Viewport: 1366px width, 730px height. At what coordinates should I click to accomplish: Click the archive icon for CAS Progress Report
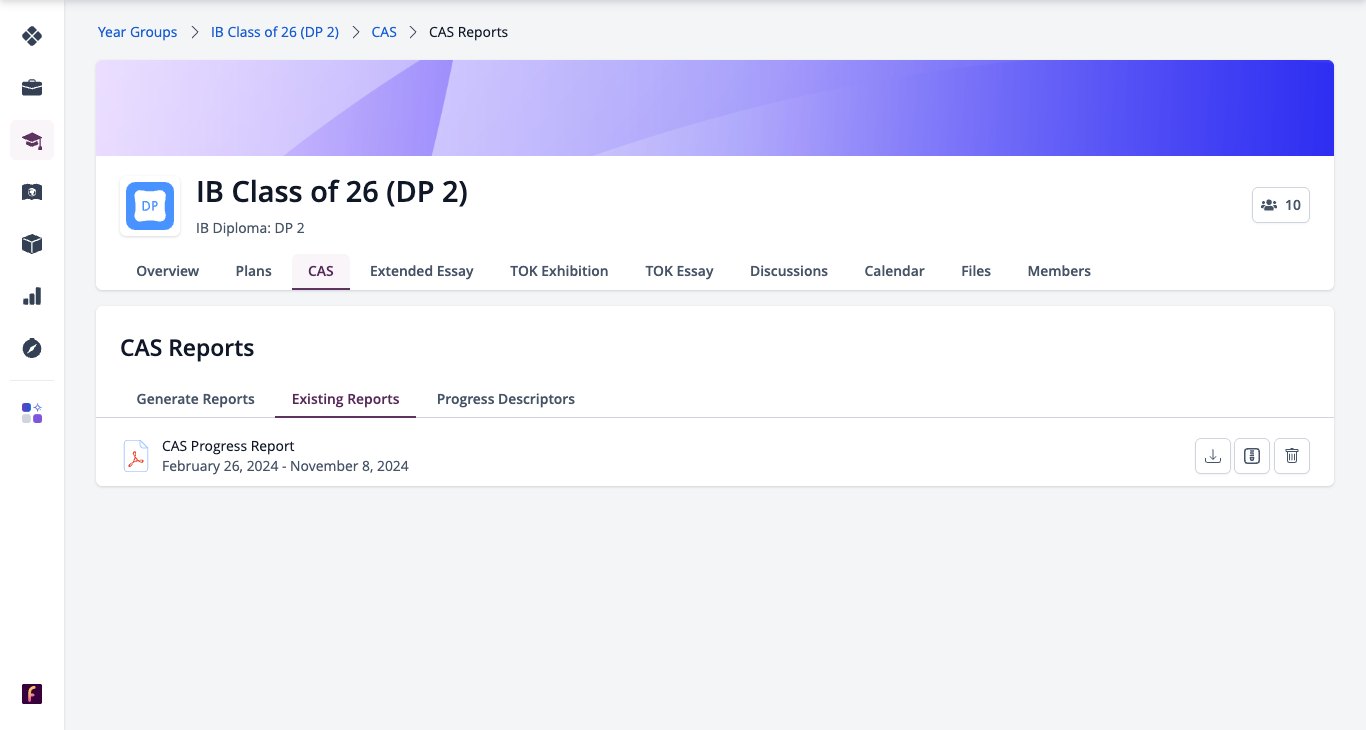coord(1252,456)
